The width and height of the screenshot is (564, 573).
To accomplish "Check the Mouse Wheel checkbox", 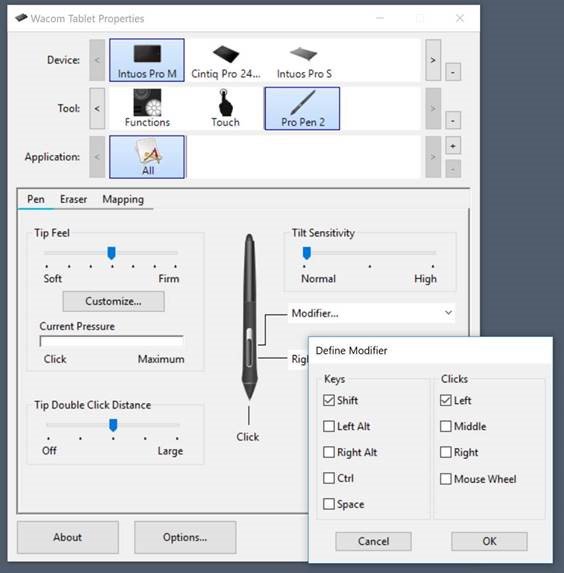I will (446, 479).
